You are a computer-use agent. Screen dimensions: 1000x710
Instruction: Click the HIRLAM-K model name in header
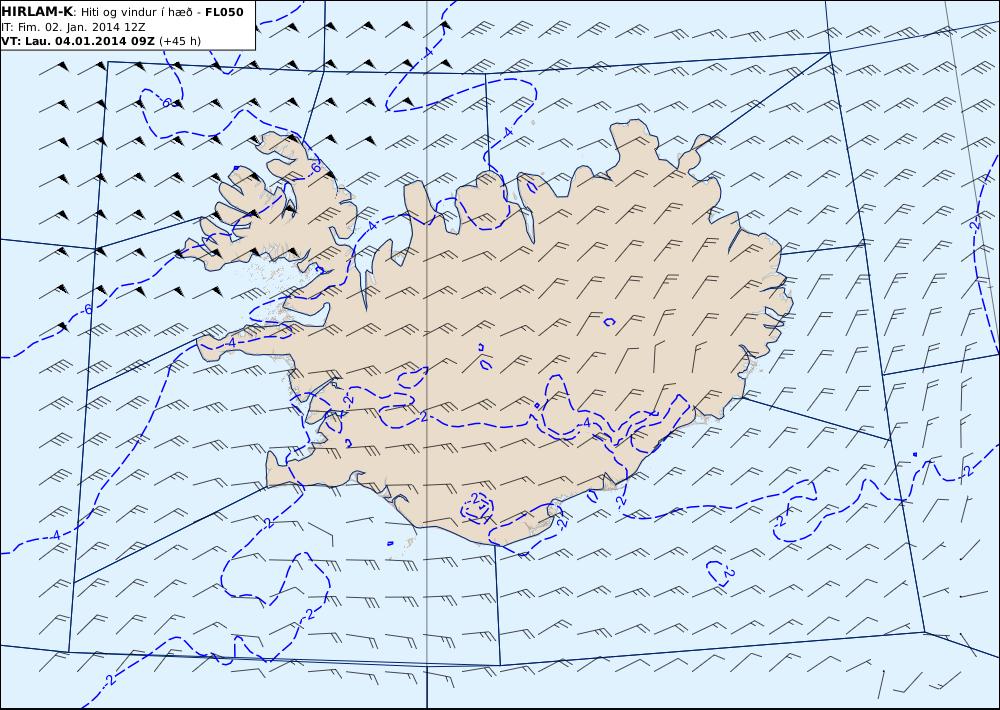pos(38,12)
